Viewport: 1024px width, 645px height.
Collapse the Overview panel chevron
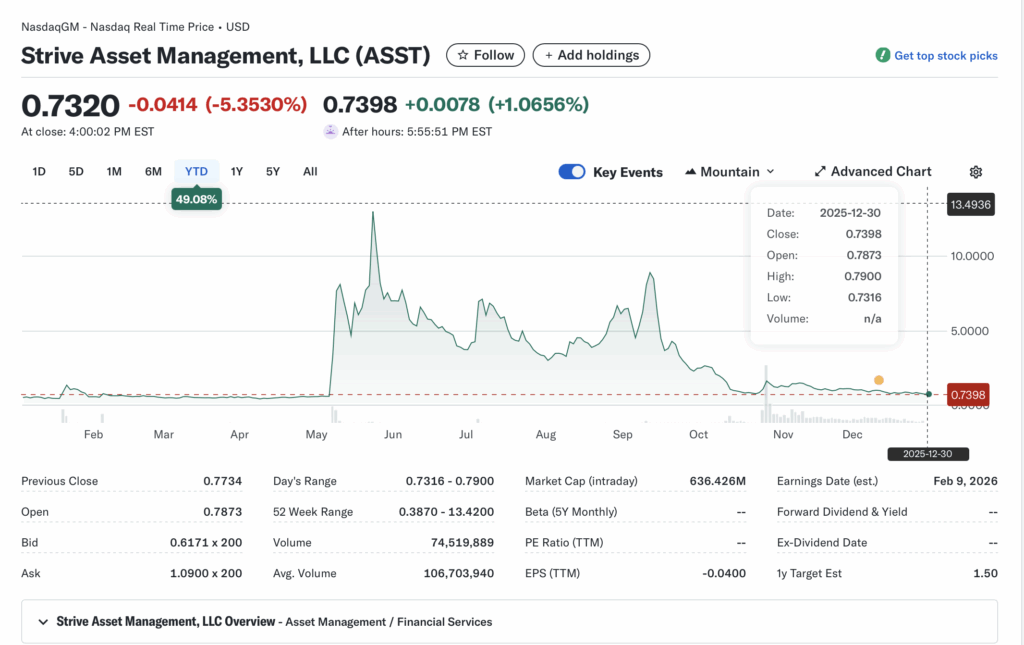pos(43,621)
